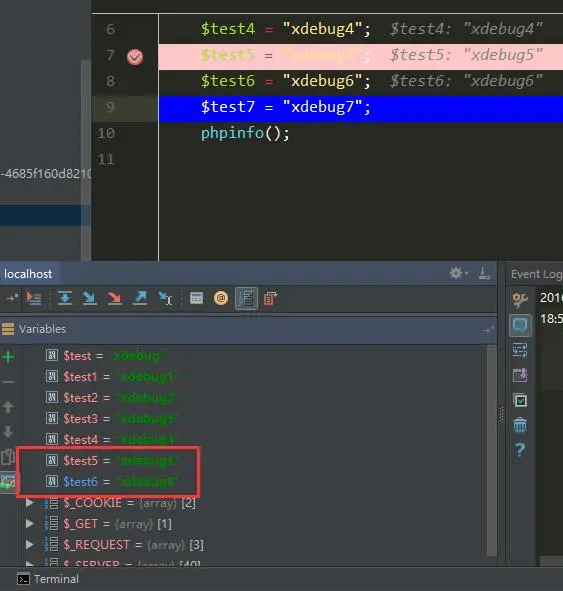
Task: Click the Run to Cursor icon
Action: coord(165,298)
